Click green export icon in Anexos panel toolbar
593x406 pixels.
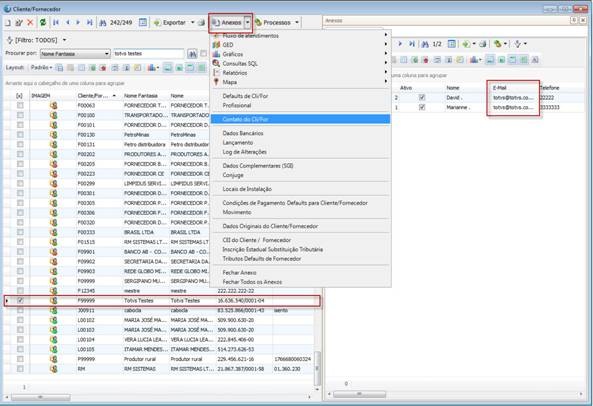point(466,44)
